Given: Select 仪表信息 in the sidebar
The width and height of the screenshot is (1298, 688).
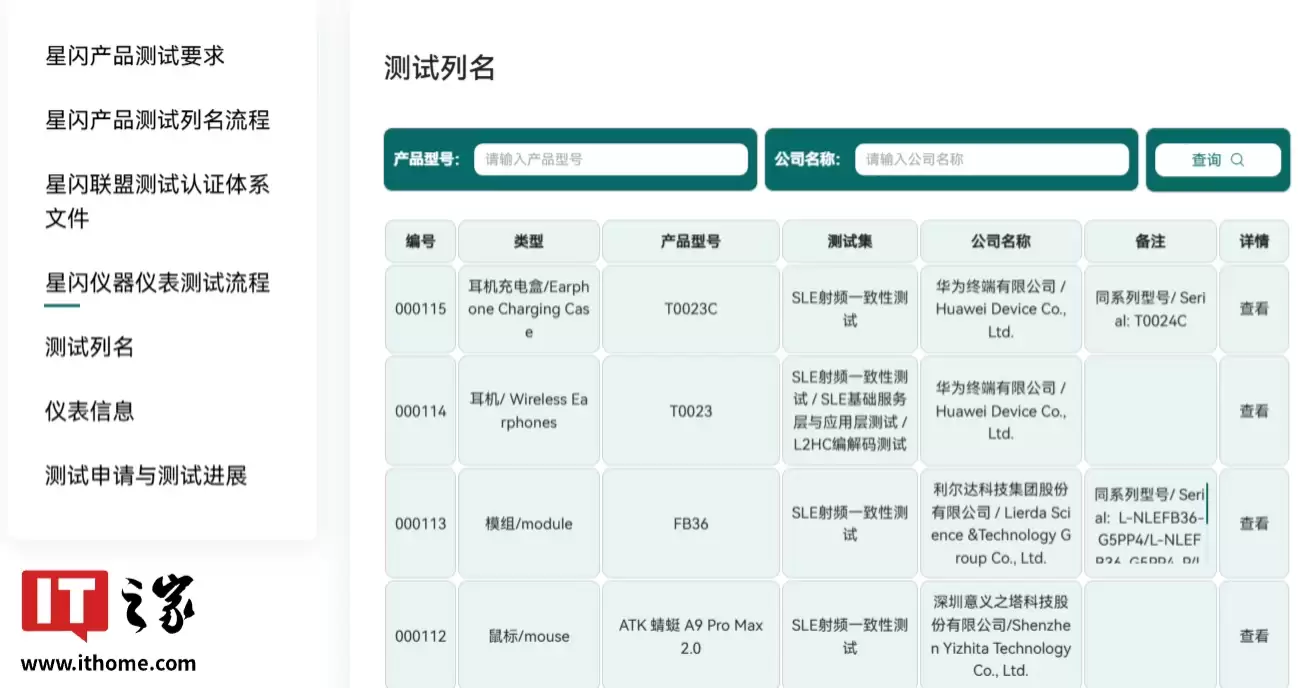Looking at the screenshot, I should point(90,410).
